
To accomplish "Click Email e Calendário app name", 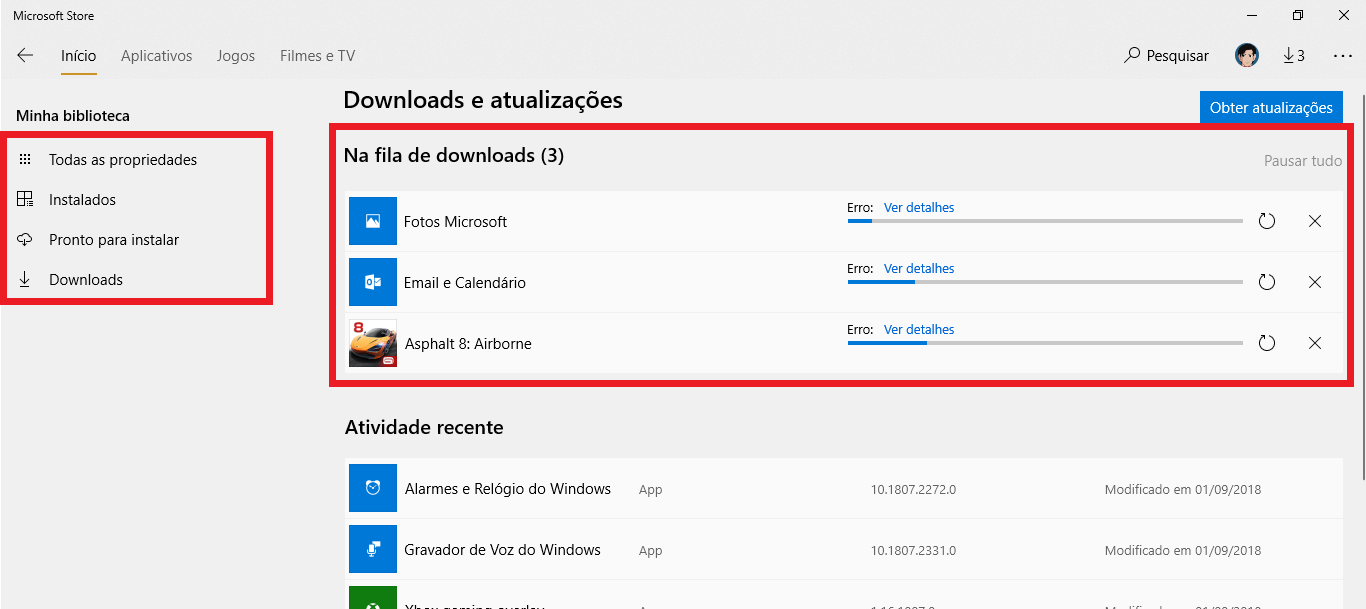I will [465, 283].
